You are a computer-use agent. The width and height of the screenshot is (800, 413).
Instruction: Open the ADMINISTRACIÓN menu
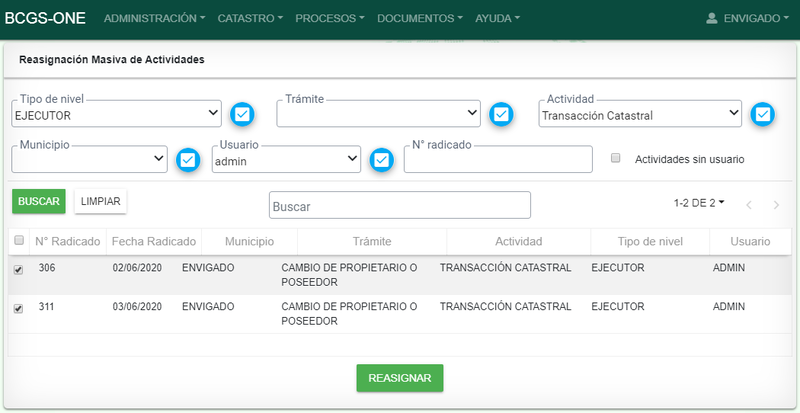pos(155,18)
